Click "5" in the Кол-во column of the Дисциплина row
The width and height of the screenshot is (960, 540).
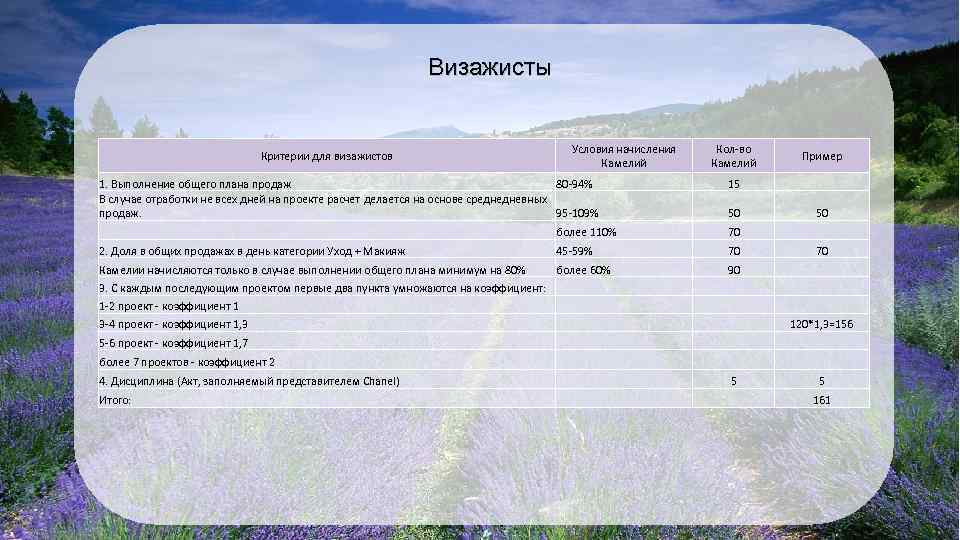point(733,381)
